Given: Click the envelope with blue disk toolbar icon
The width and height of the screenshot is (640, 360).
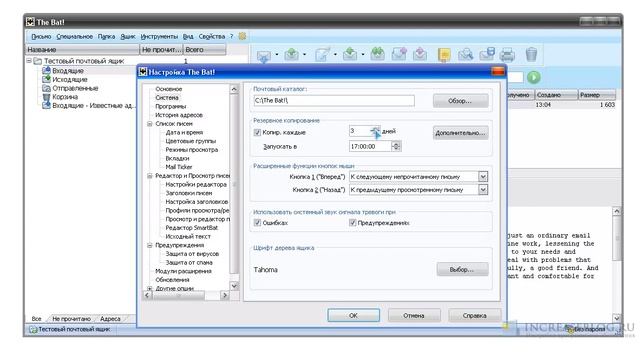Looking at the screenshot, I should [x=487, y=54].
